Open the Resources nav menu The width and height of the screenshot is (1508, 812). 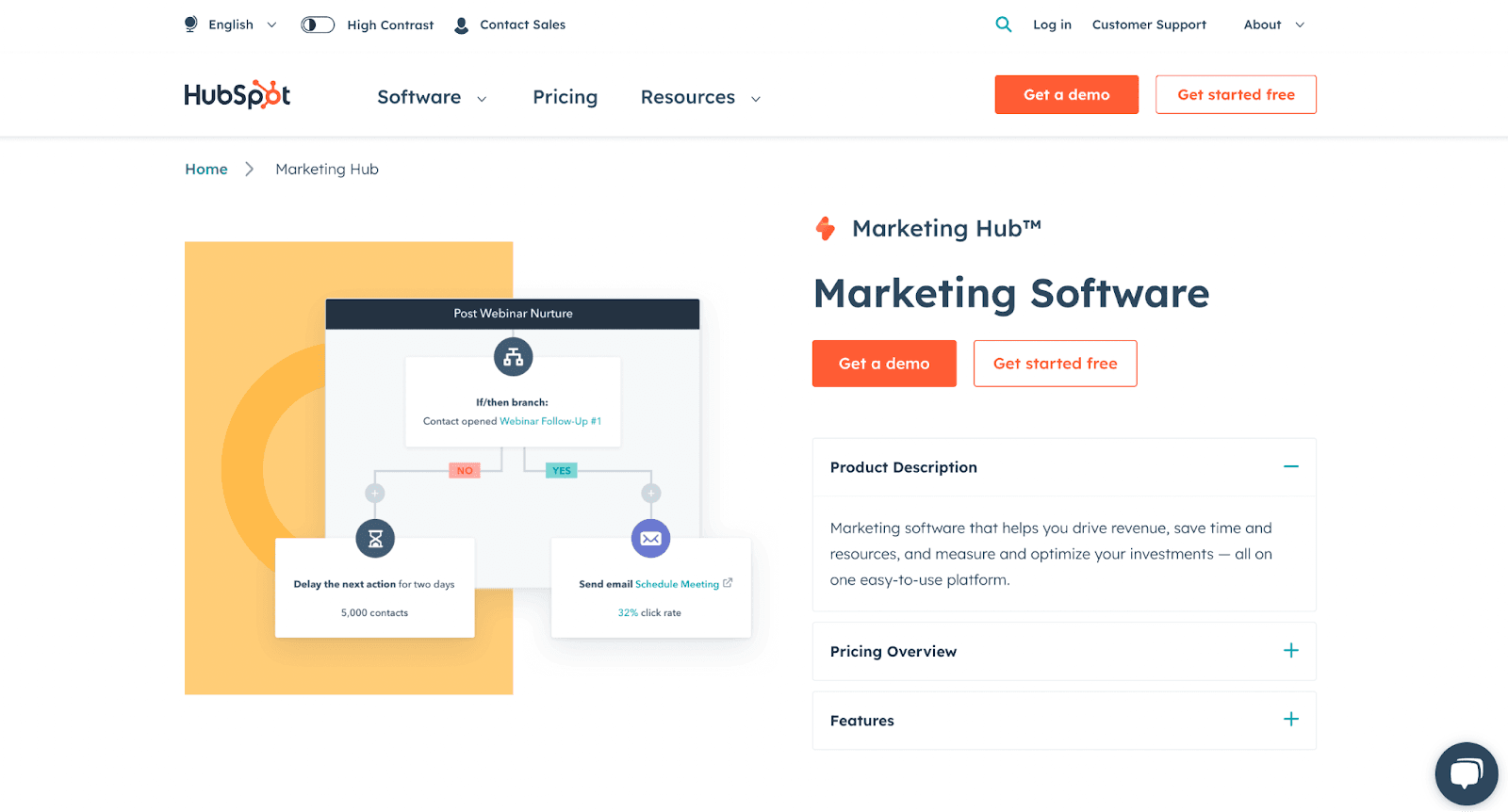[688, 97]
